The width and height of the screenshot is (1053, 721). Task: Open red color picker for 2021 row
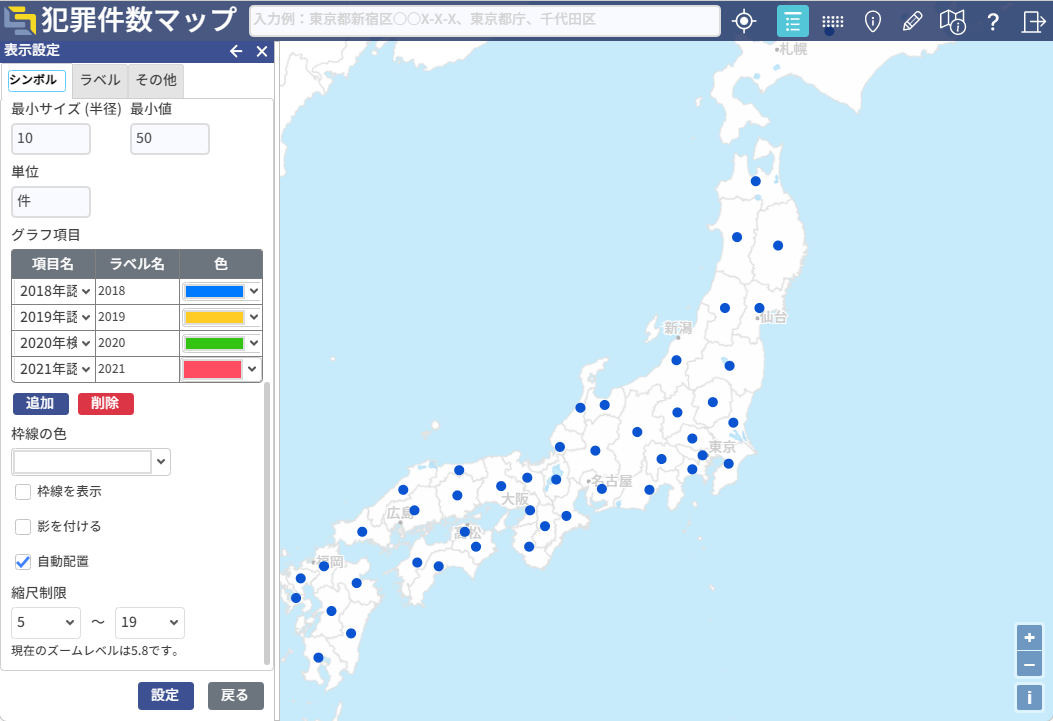(221, 369)
